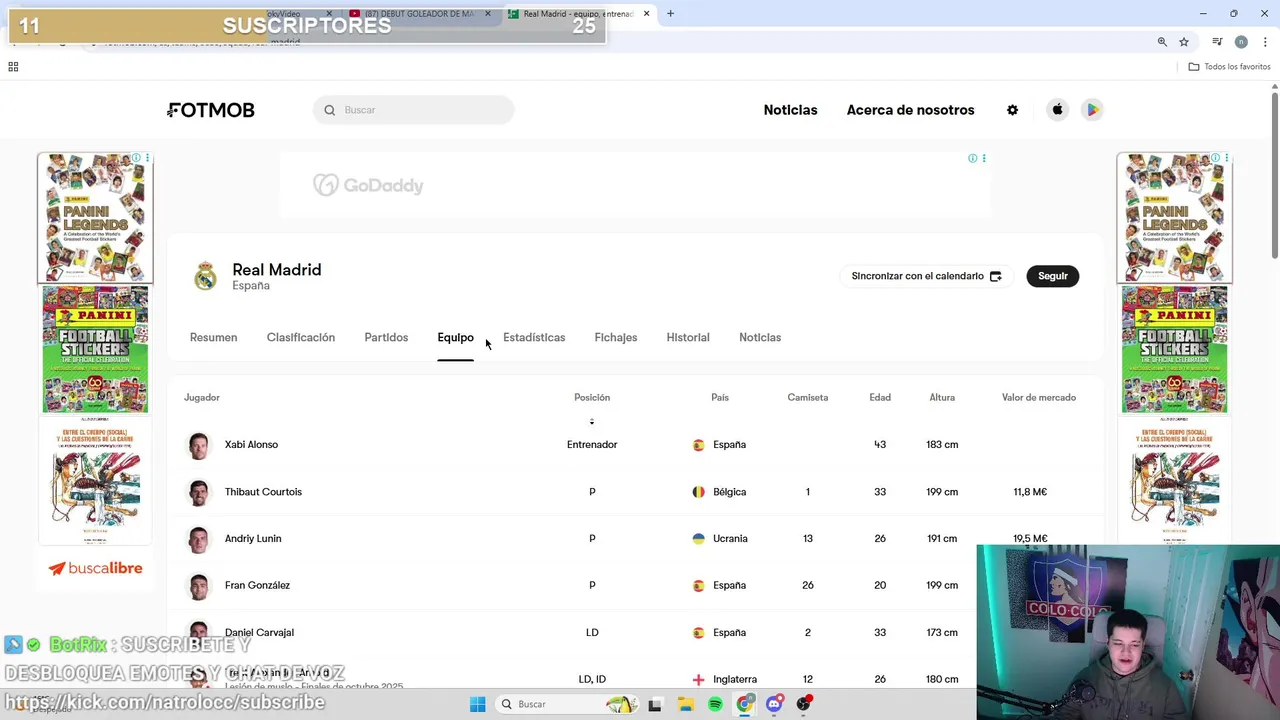Switch to the Clasificación tab
The width and height of the screenshot is (1280, 720).
[x=301, y=338]
